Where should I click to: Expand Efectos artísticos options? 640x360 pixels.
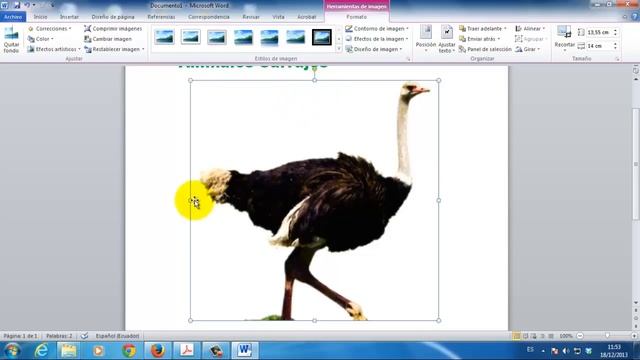[x=54, y=49]
